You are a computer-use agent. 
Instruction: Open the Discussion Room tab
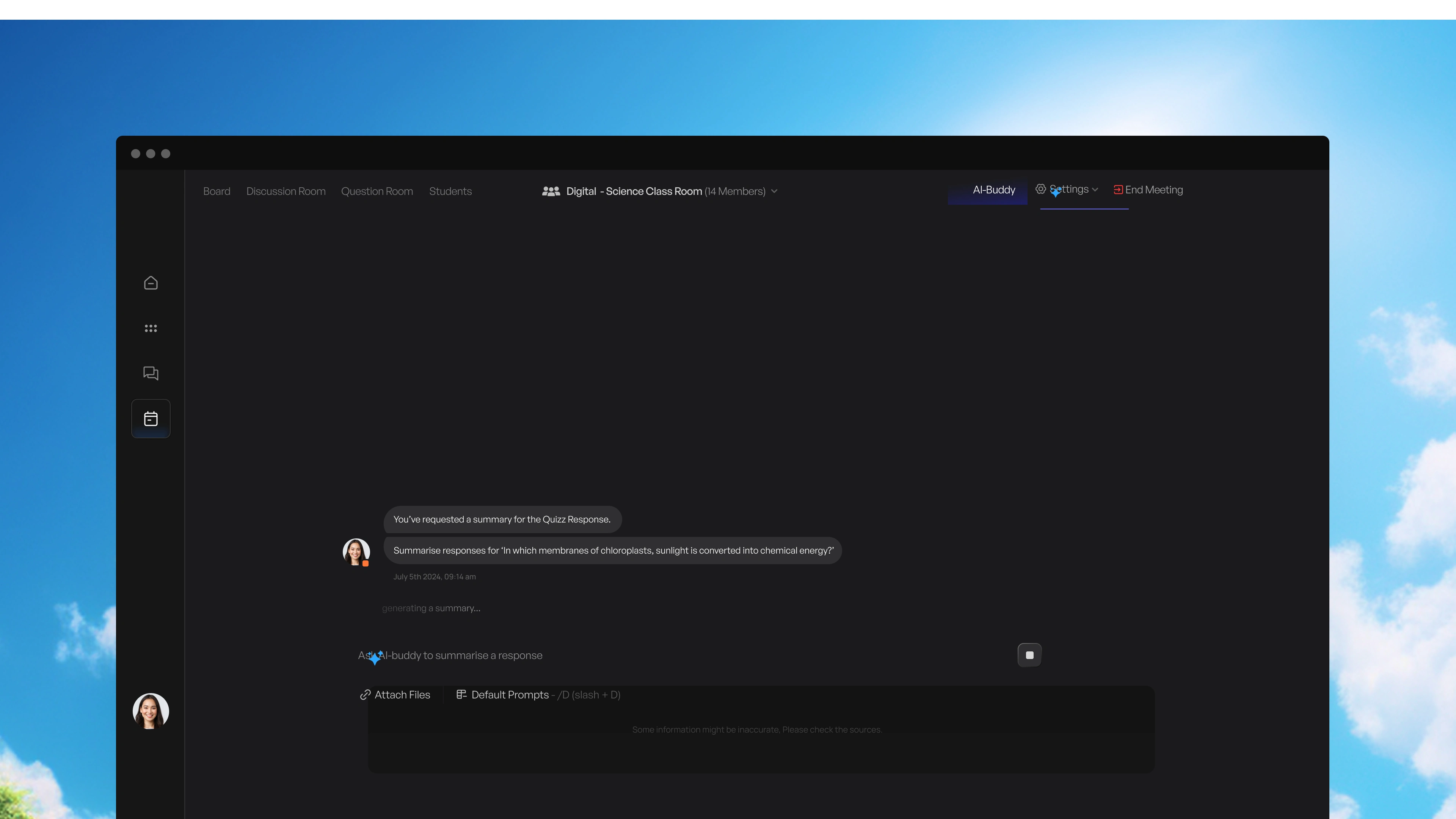[286, 191]
